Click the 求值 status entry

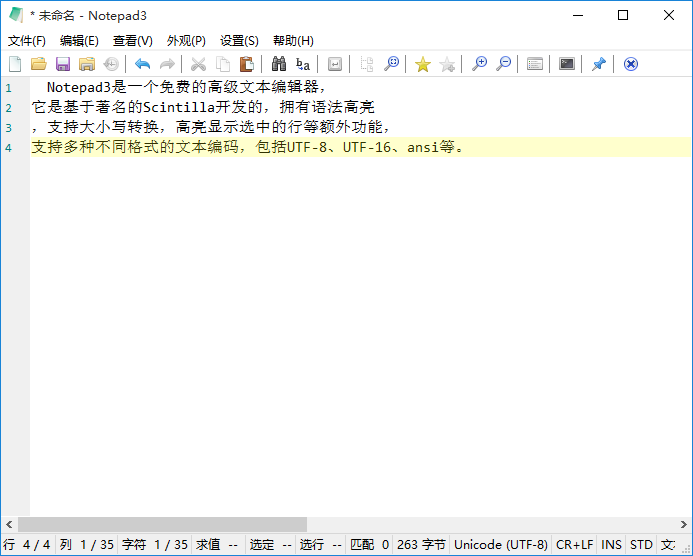(x=217, y=545)
